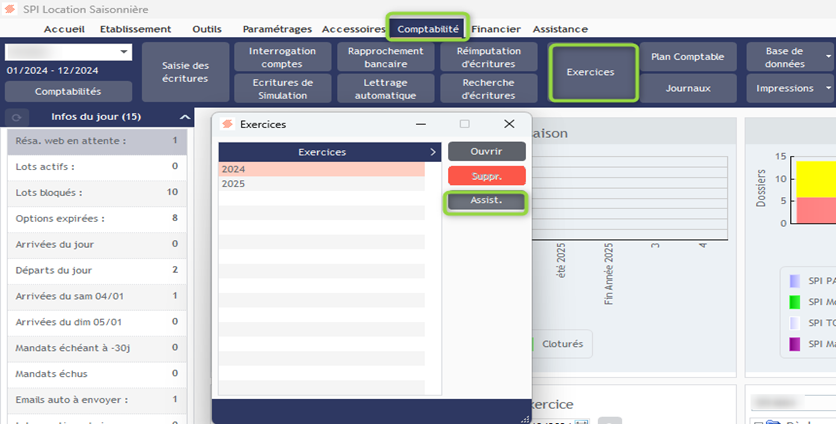This screenshot has height=424, width=836.
Task: Click the Assist. button
Action: point(486,201)
